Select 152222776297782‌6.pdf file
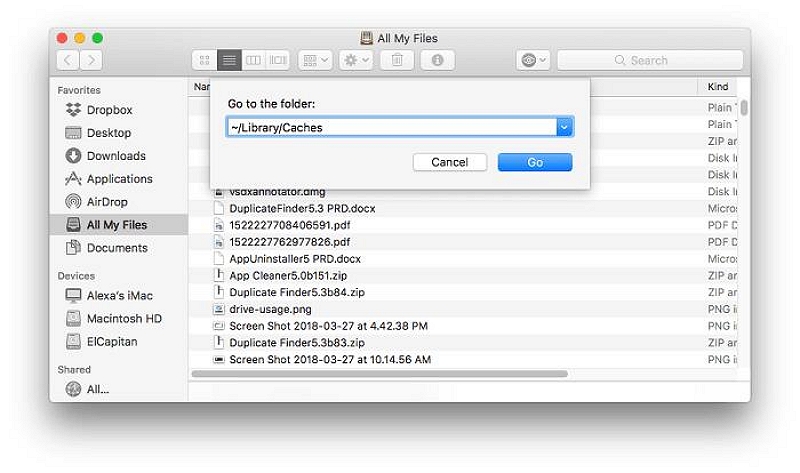800x473 pixels. [289, 242]
